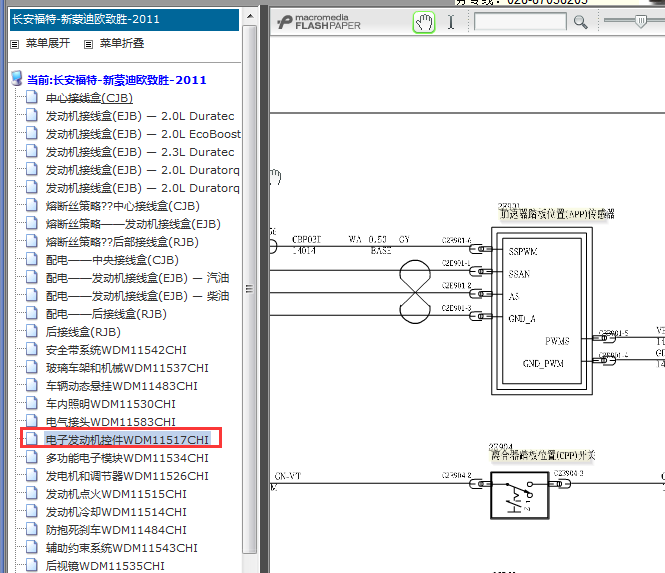
Task: Click page icon beside 发电机和调节器WDM11526CHI
Action: tap(32, 475)
